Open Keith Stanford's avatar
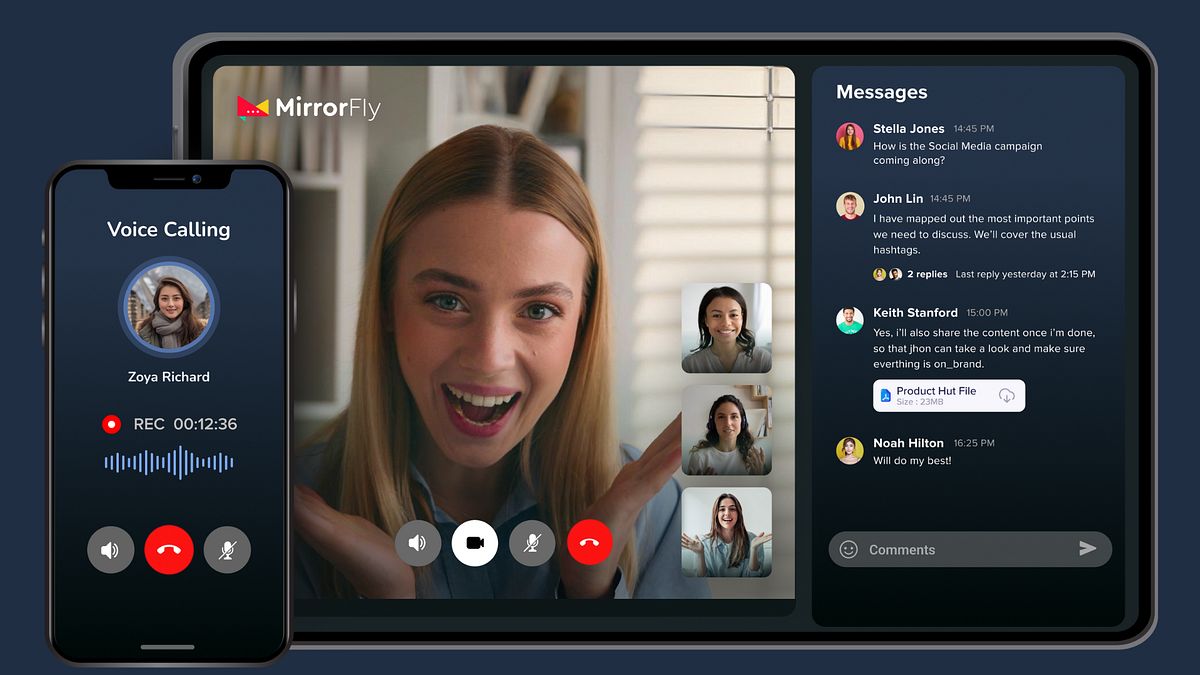1200x675 pixels. click(x=850, y=320)
